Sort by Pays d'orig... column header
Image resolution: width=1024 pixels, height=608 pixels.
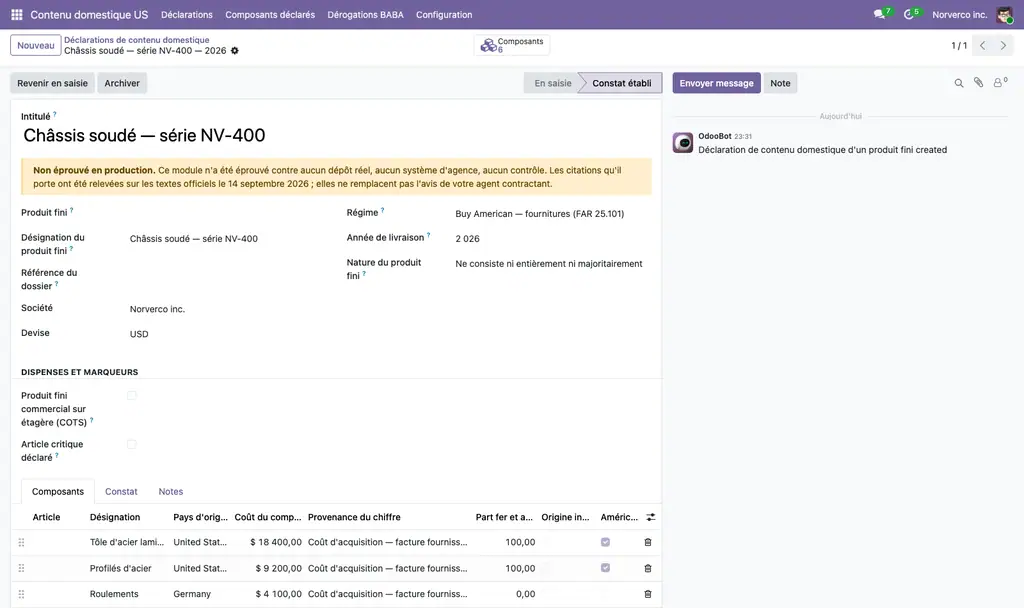[x=200, y=517]
